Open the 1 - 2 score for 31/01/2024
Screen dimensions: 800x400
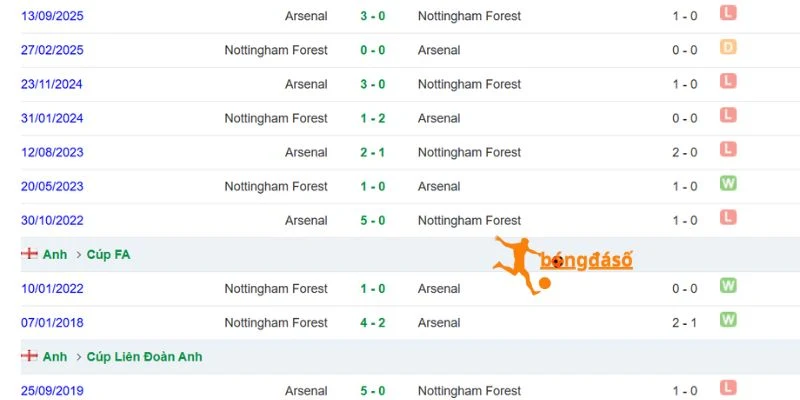(x=373, y=118)
